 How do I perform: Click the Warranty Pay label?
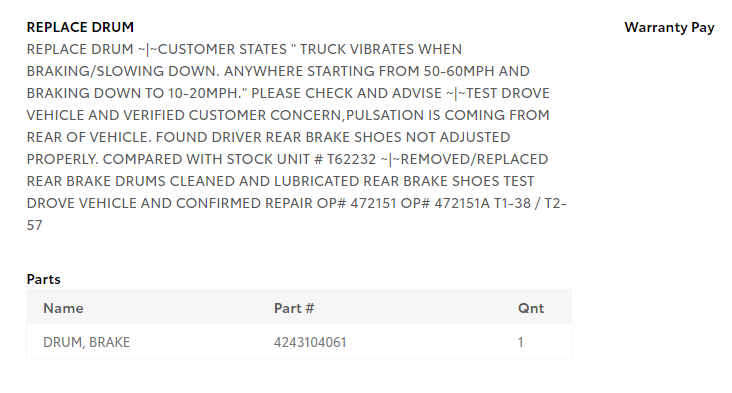coord(669,28)
